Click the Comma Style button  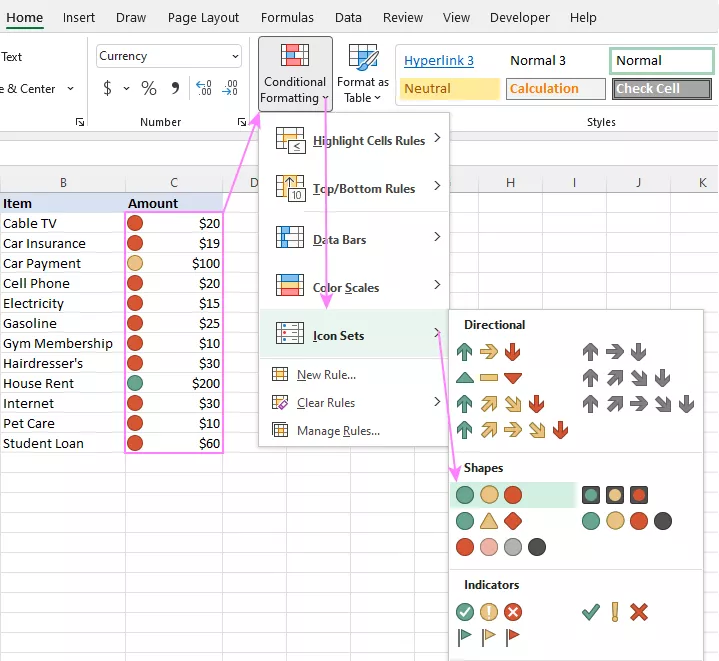176,89
